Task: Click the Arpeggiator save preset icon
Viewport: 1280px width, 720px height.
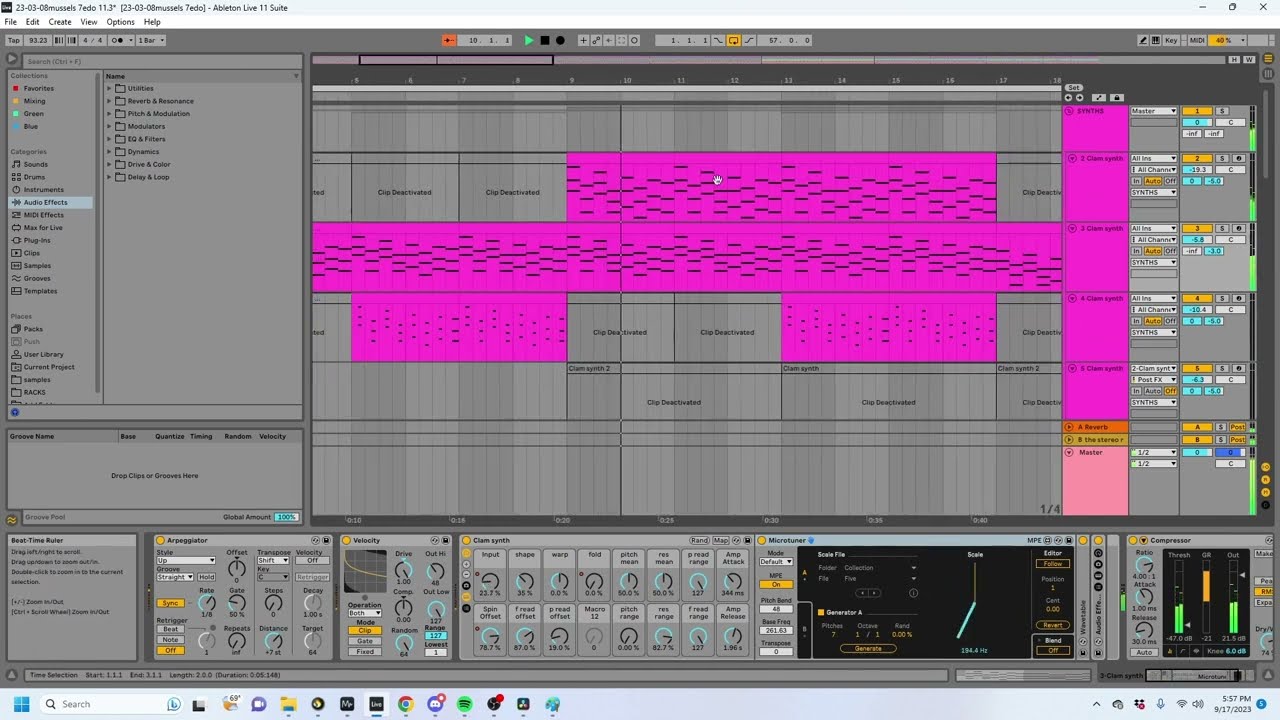Action: (326, 540)
